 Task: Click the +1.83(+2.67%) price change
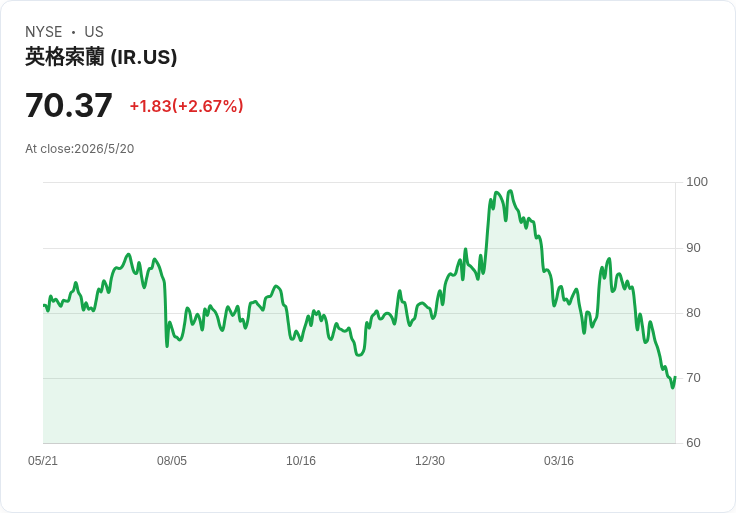pyautogui.click(x=186, y=106)
